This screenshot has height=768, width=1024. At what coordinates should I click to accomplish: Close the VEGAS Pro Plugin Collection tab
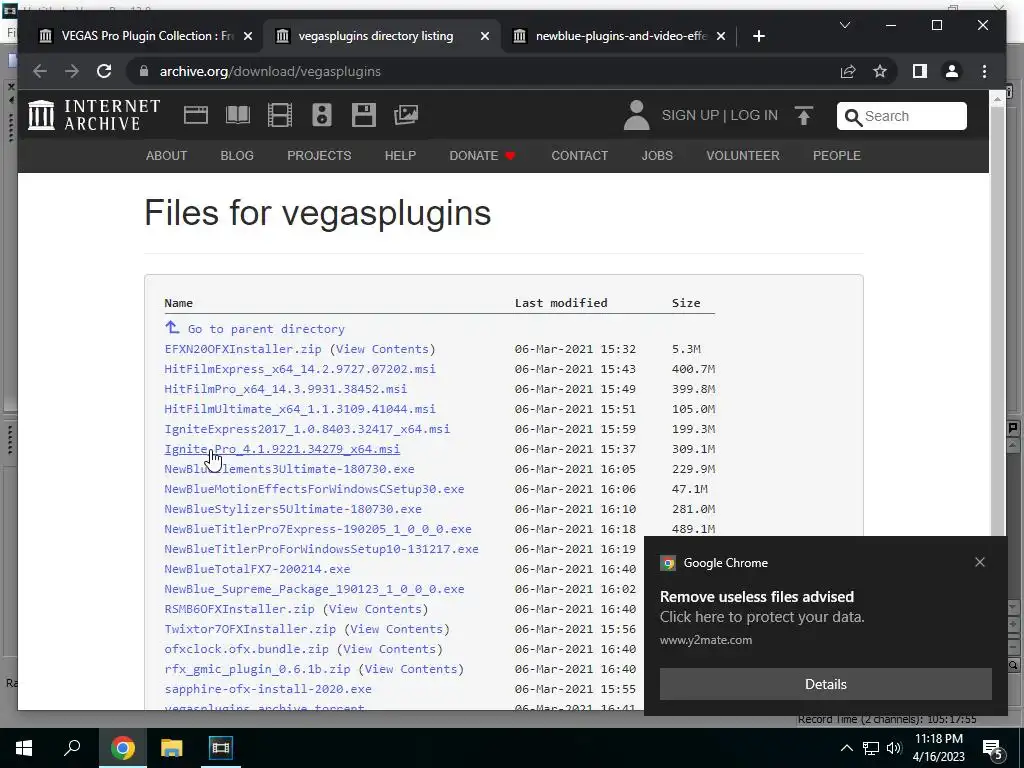pos(248,36)
